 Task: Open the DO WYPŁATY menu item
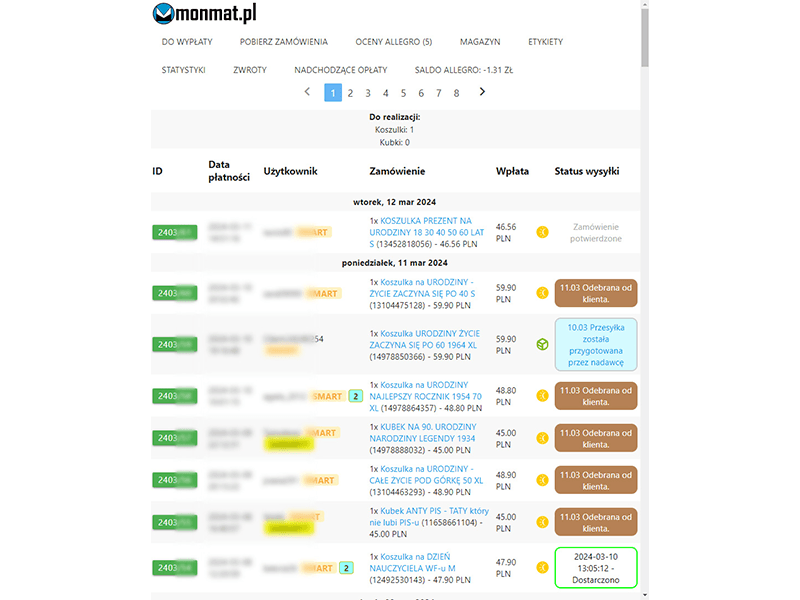[x=187, y=42]
